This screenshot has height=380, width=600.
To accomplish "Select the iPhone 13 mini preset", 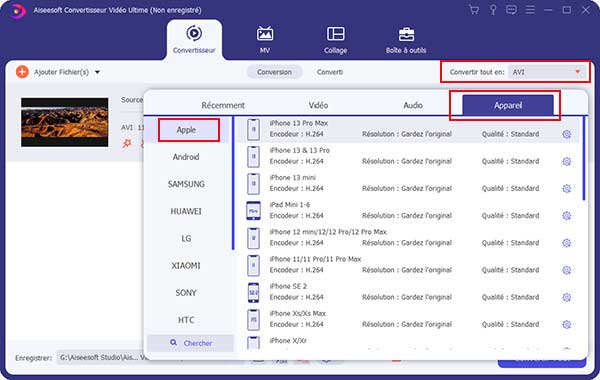I will pos(408,183).
